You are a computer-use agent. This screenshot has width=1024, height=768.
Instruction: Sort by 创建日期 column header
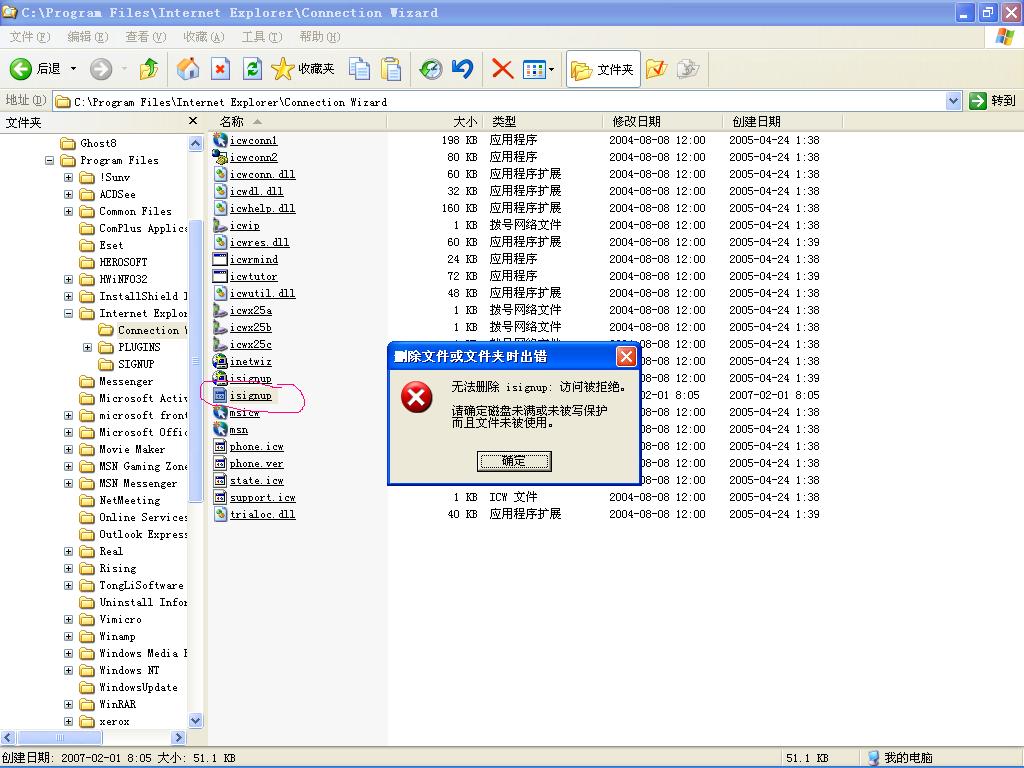point(783,121)
